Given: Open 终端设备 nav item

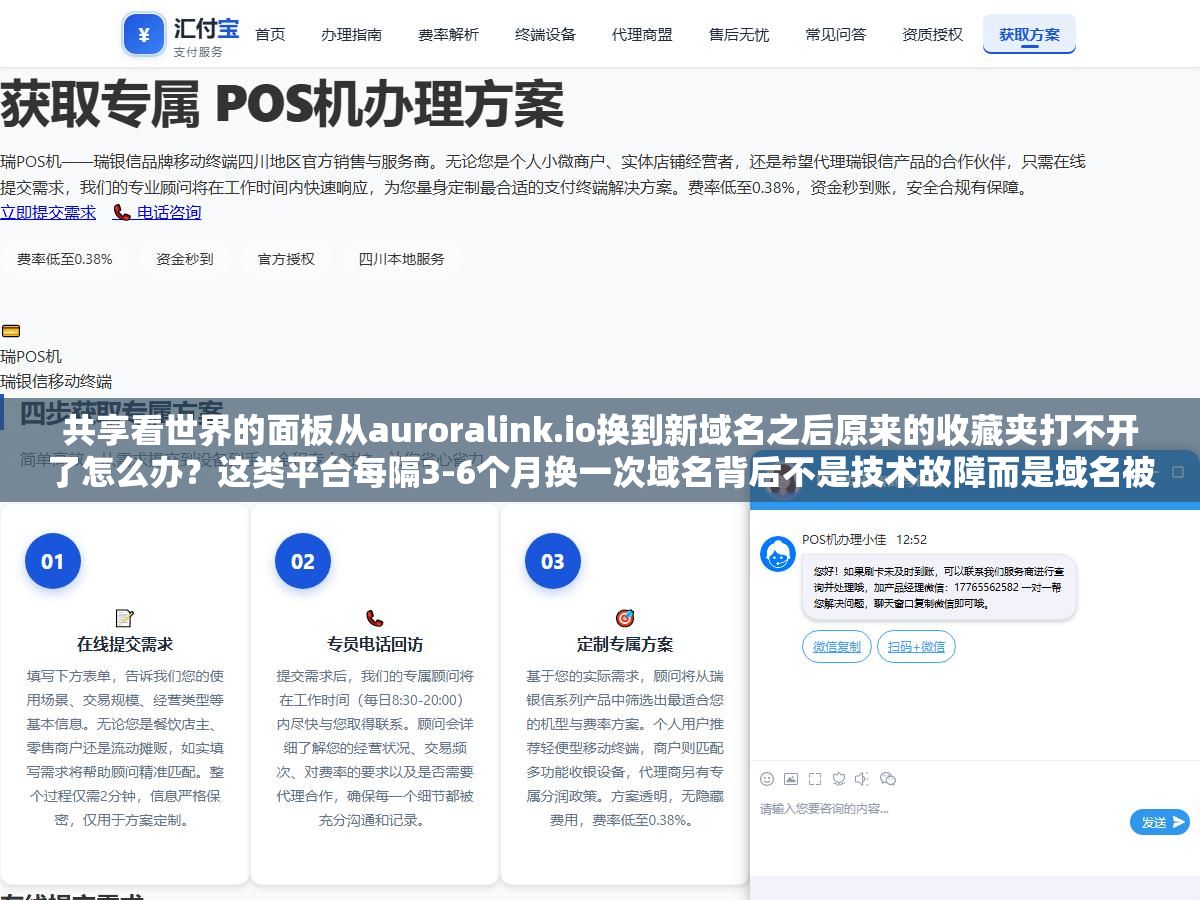Looking at the screenshot, I should pyautogui.click(x=545, y=34).
